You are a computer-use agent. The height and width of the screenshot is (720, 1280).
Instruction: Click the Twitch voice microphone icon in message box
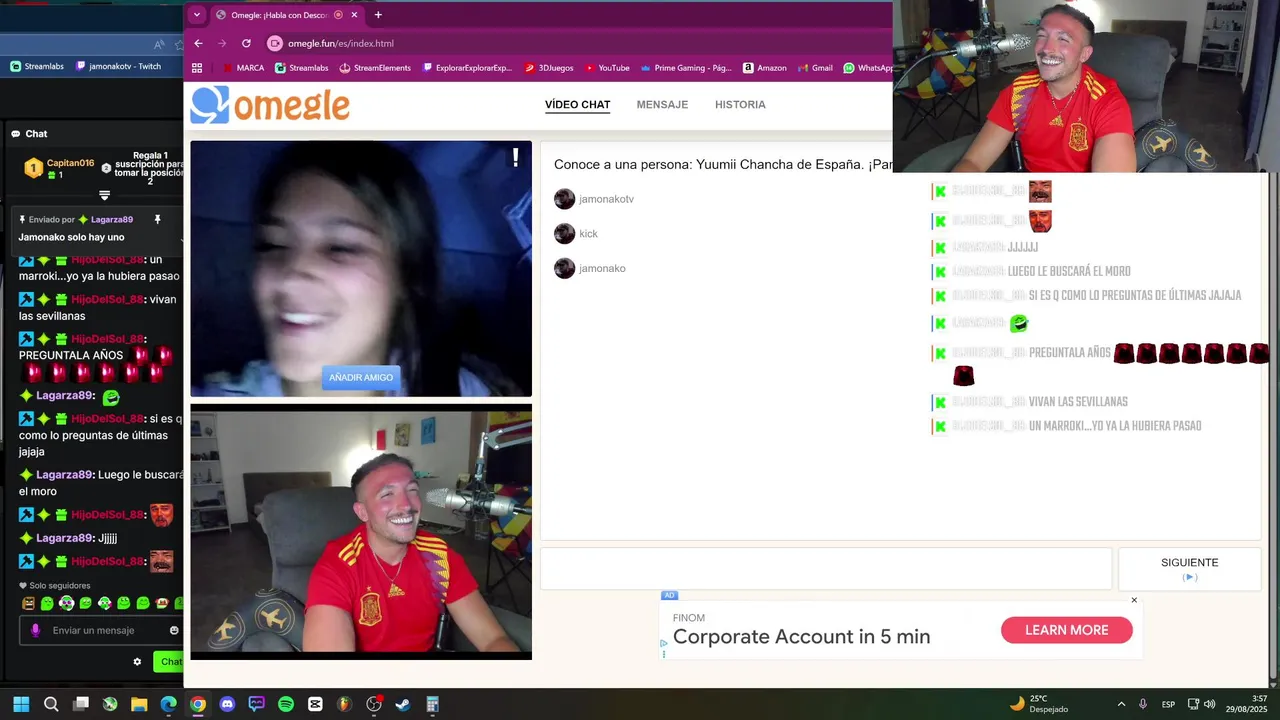pyautogui.click(x=35, y=630)
